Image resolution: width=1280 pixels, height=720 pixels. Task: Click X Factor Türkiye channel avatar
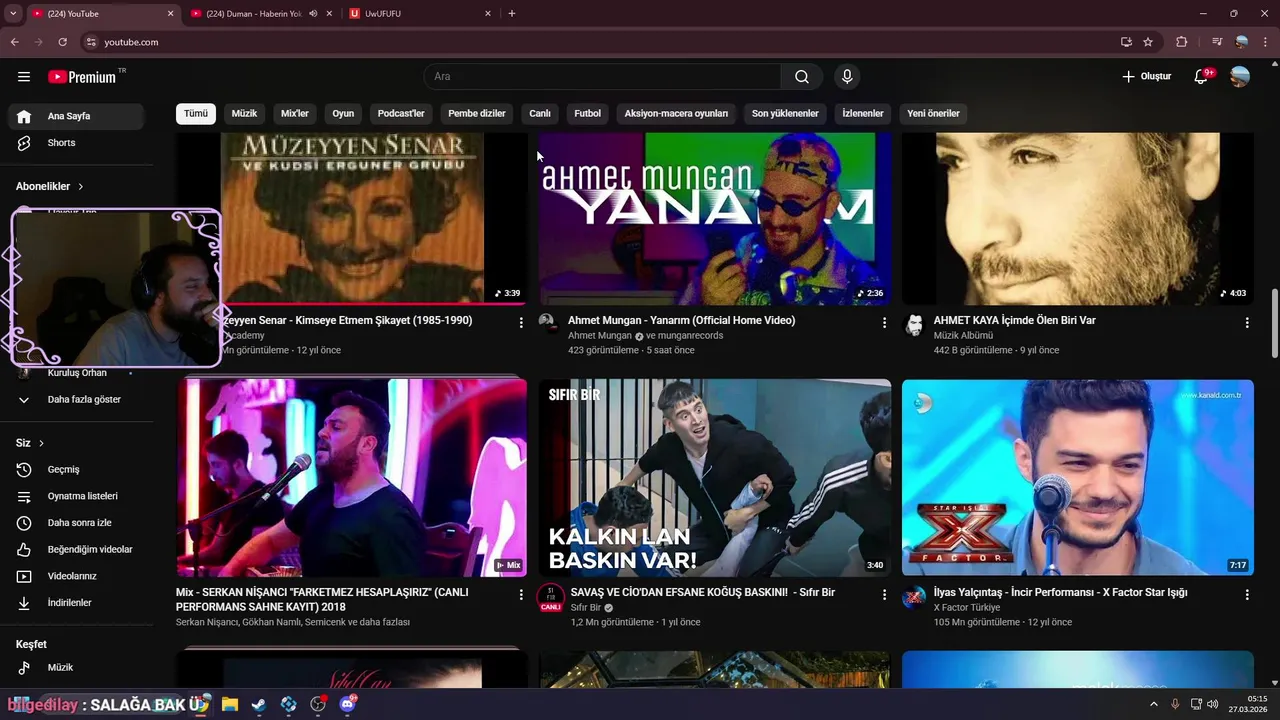point(914,598)
